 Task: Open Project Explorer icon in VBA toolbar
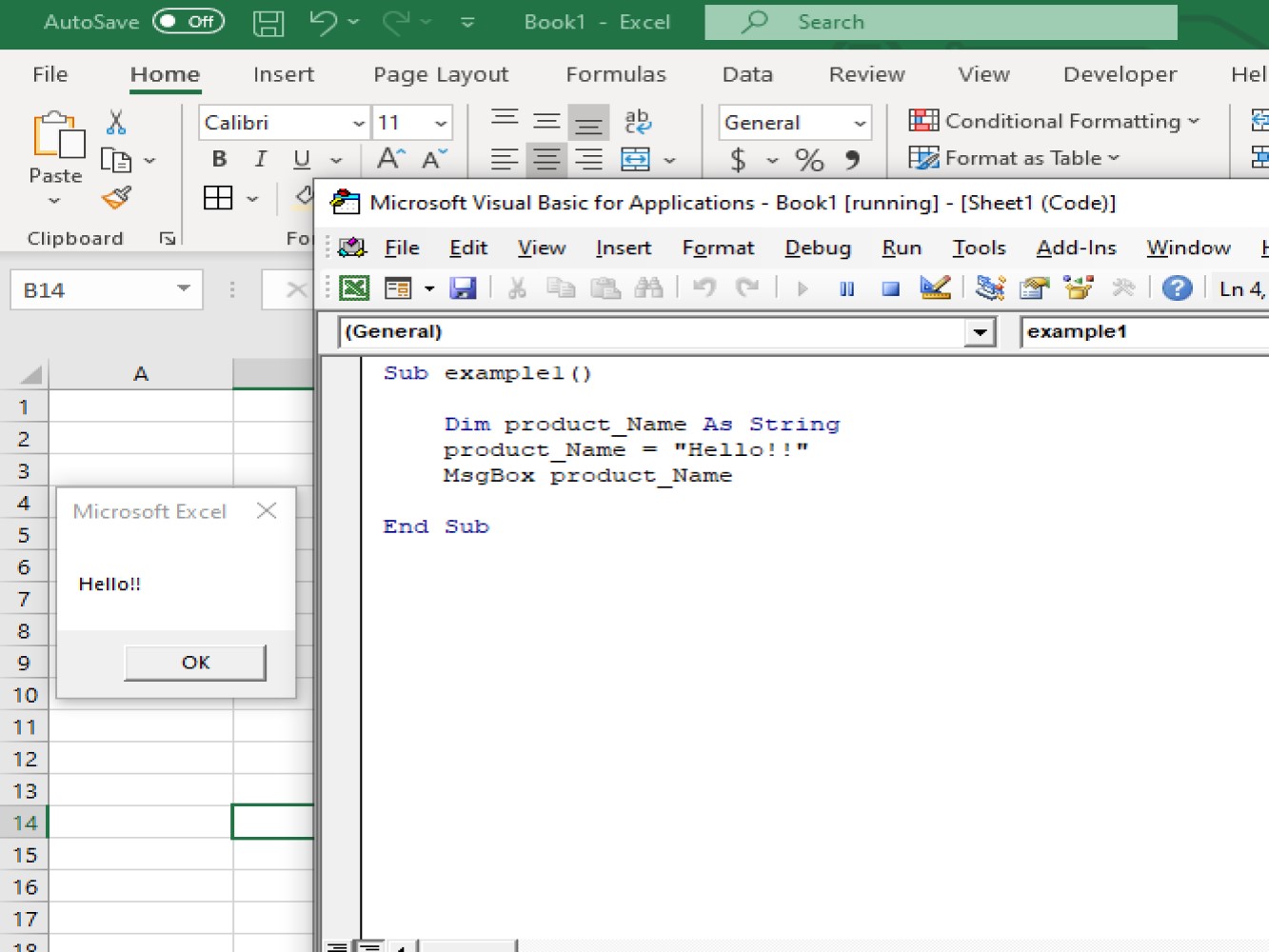(x=990, y=288)
